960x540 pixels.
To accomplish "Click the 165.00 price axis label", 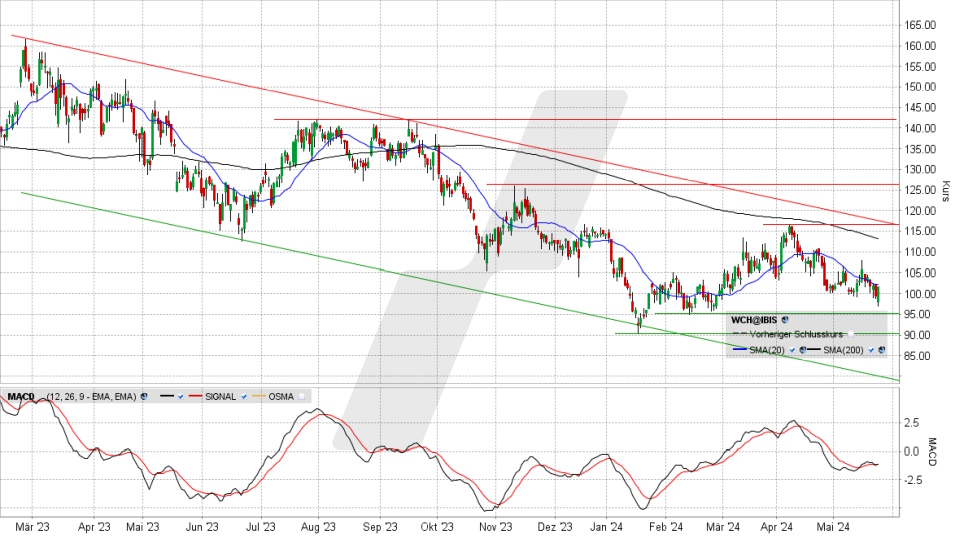I will [x=920, y=25].
